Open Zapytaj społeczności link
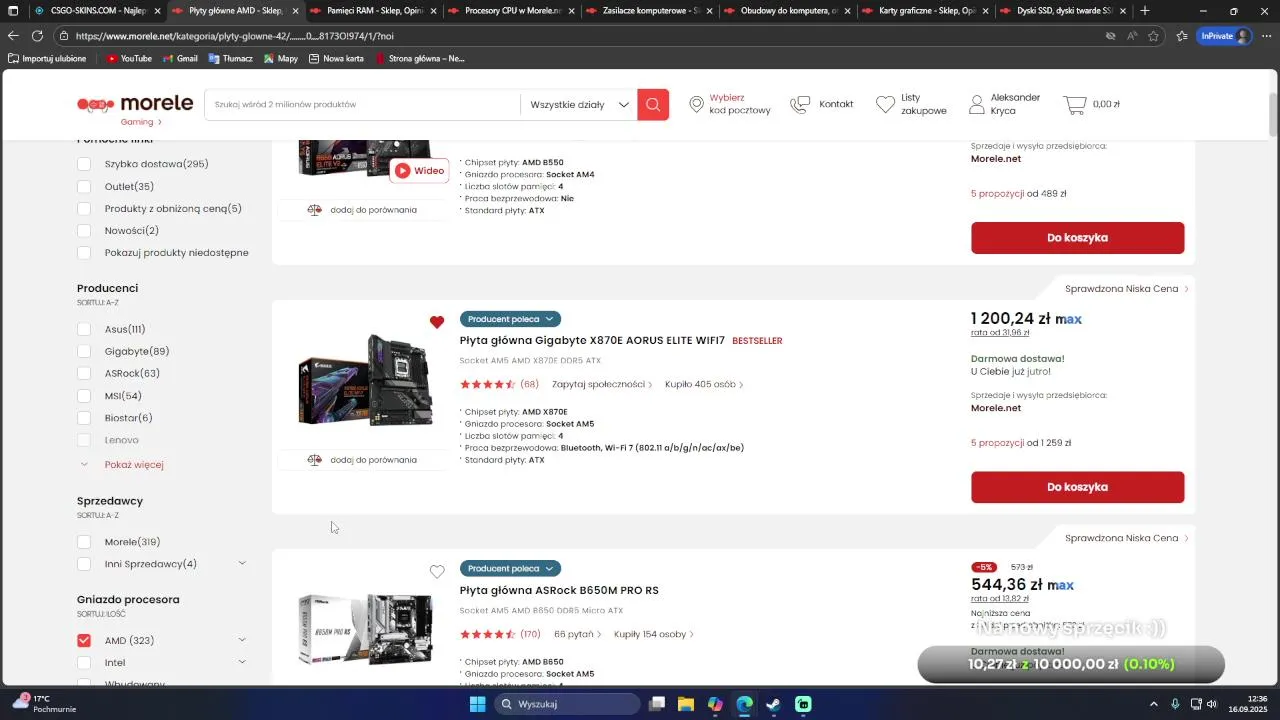1280x720 pixels. tap(601, 384)
